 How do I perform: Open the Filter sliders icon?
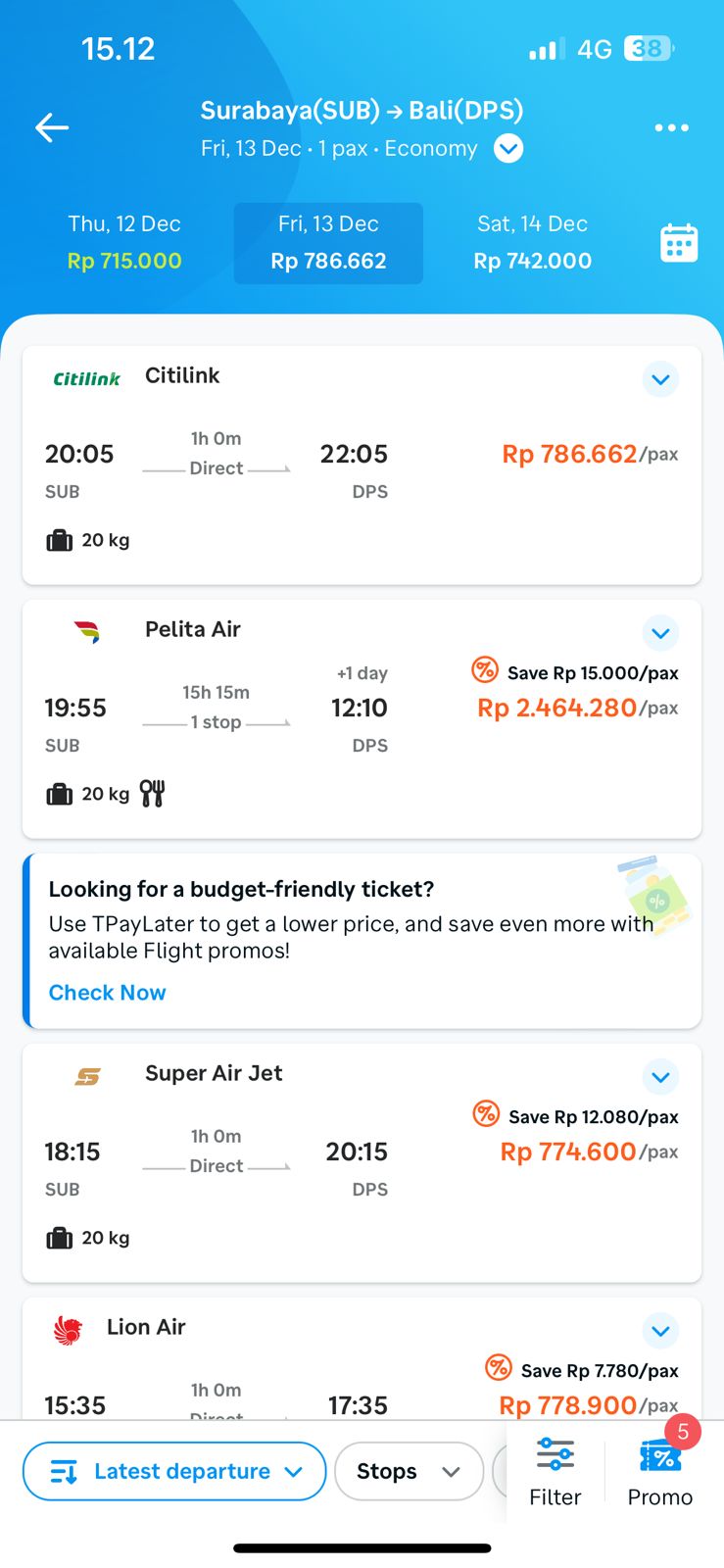click(555, 1453)
